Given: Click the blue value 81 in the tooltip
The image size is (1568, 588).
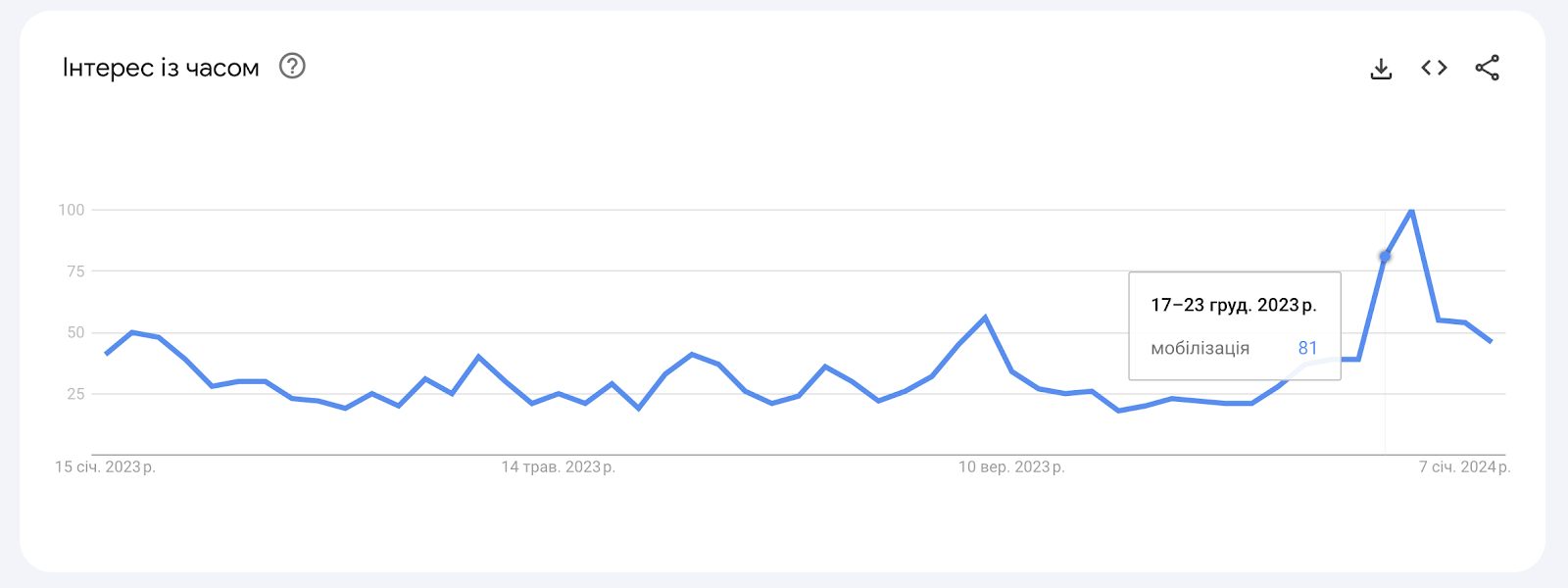Looking at the screenshot, I should tap(1307, 348).
